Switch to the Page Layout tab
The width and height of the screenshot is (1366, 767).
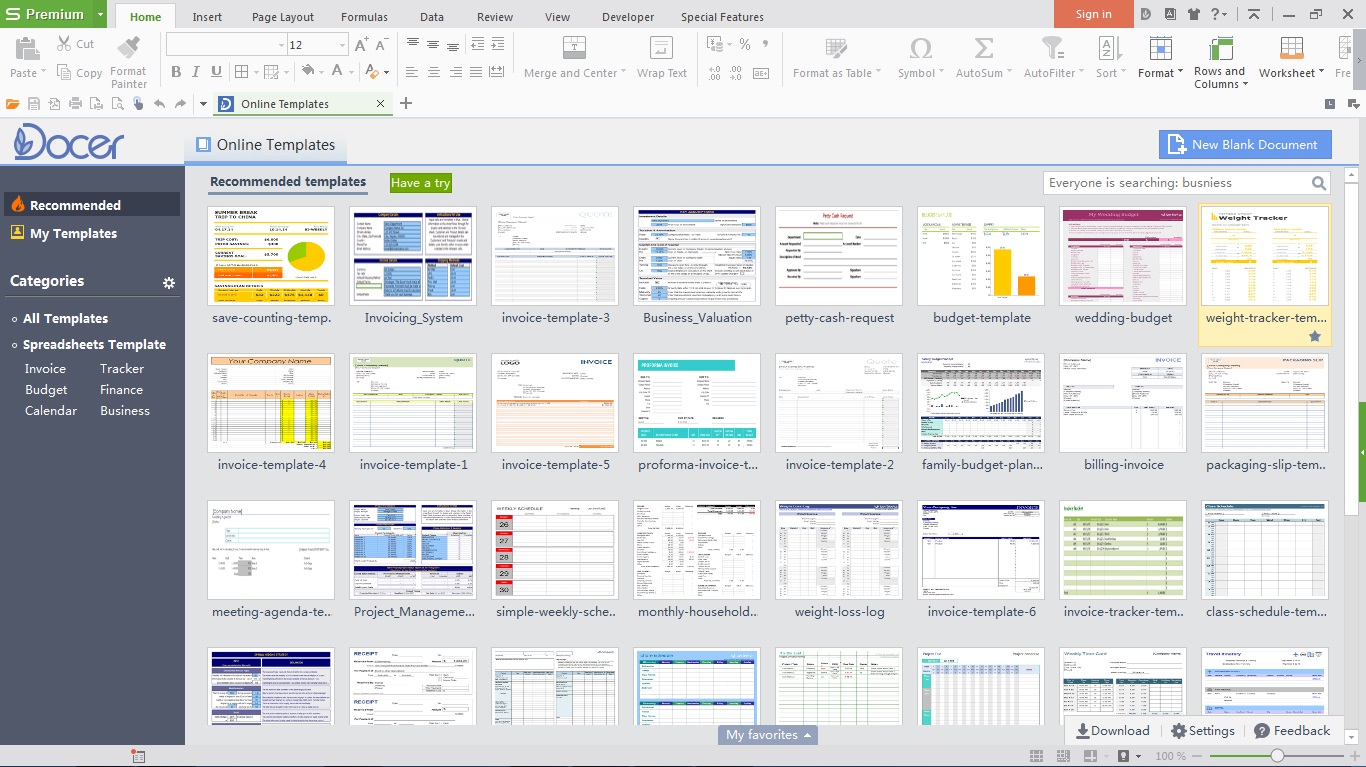(283, 17)
